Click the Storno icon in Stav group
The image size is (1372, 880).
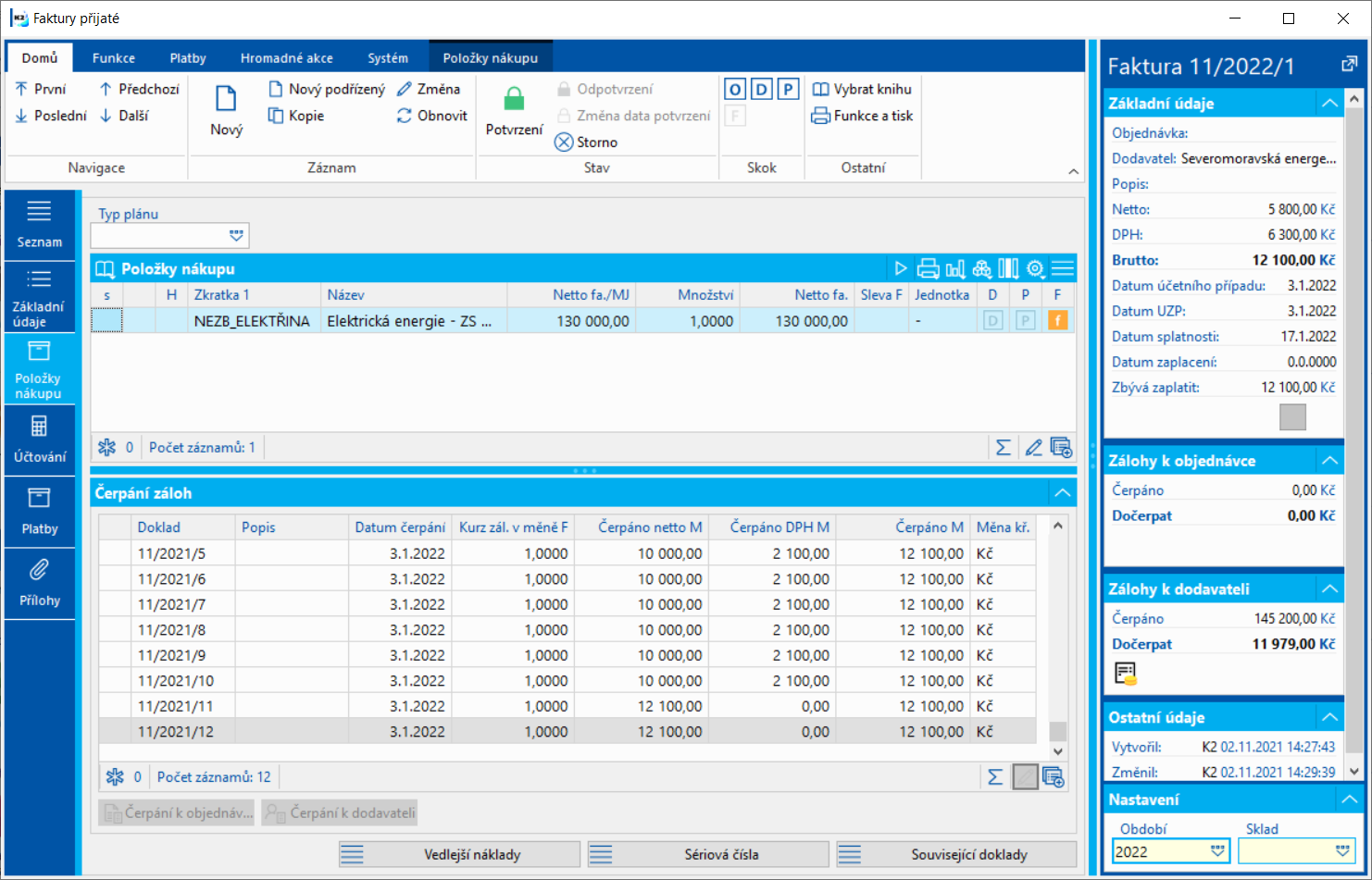pyautogui.click(x=564, y=143)
